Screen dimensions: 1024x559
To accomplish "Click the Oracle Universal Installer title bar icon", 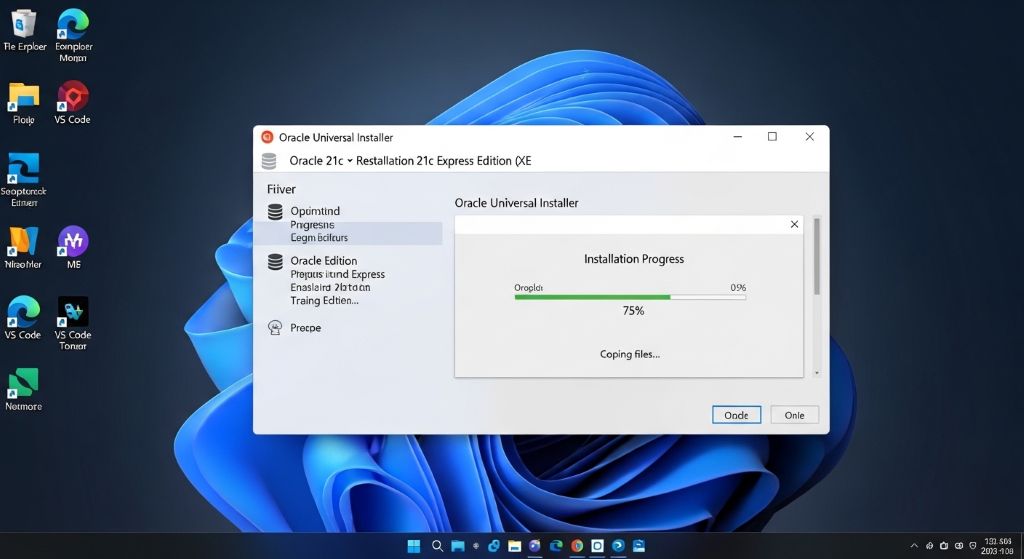I will pyautogui.click(x=266, y=137).
